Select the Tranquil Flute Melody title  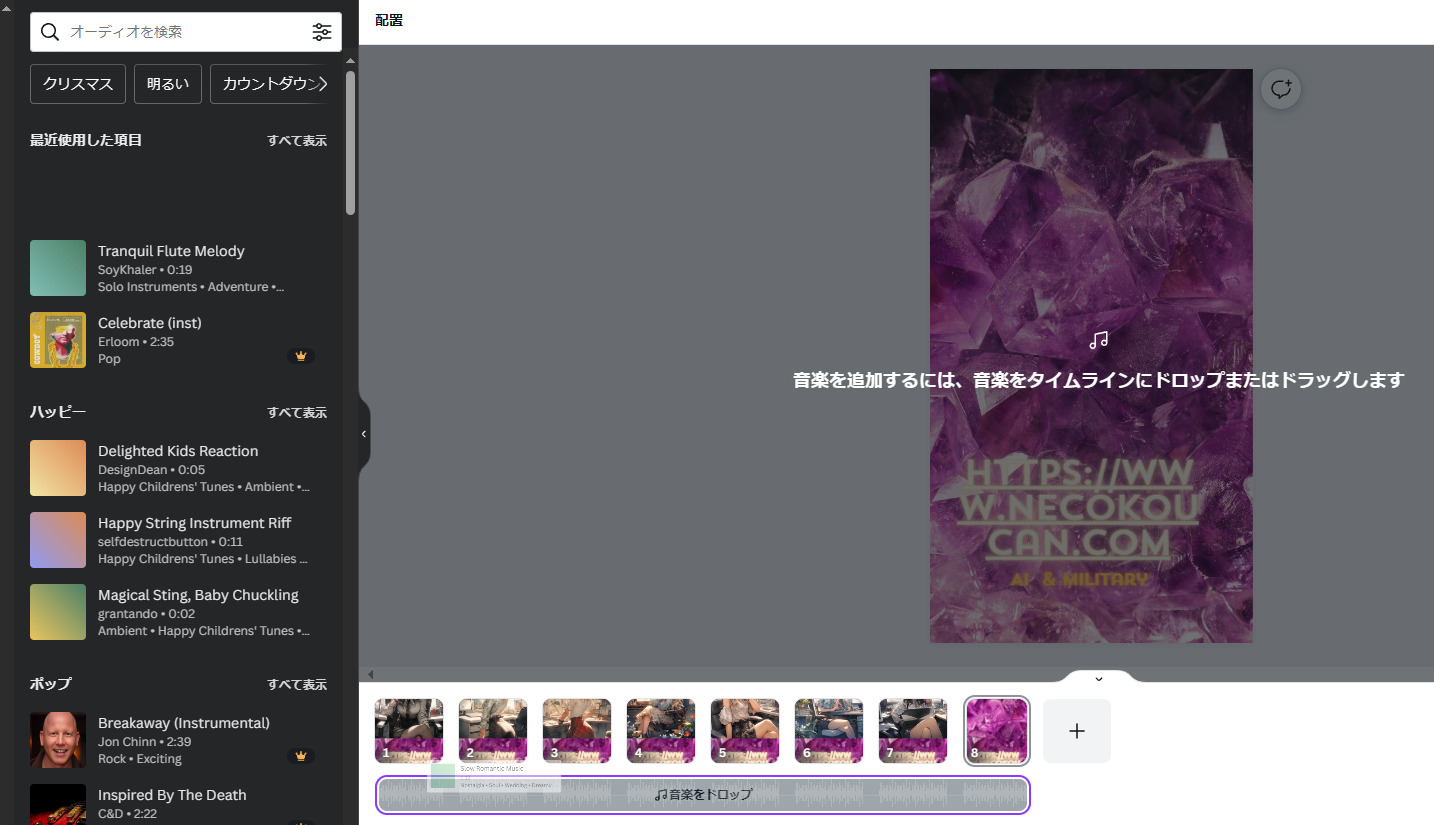(x=171, y=251)
